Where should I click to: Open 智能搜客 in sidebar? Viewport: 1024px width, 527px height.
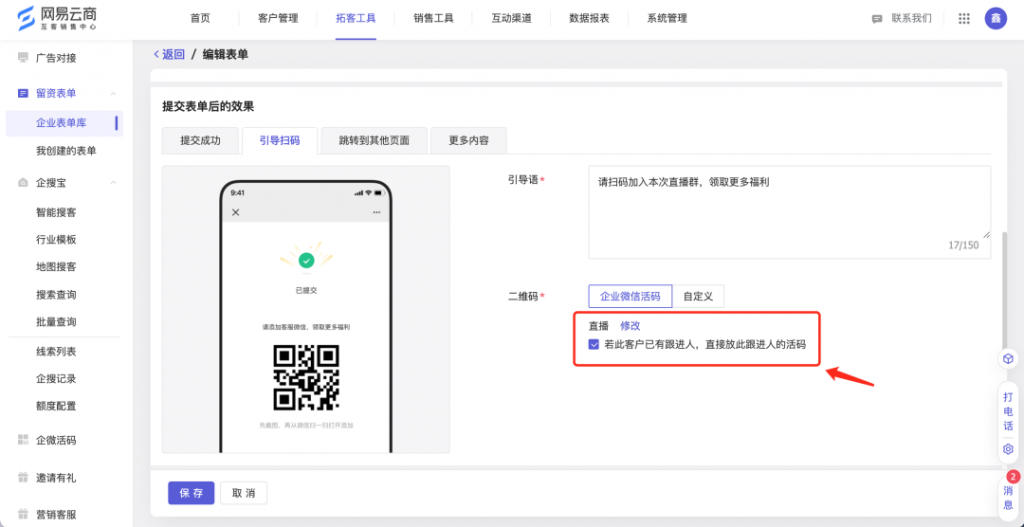(x=56, y=212)
